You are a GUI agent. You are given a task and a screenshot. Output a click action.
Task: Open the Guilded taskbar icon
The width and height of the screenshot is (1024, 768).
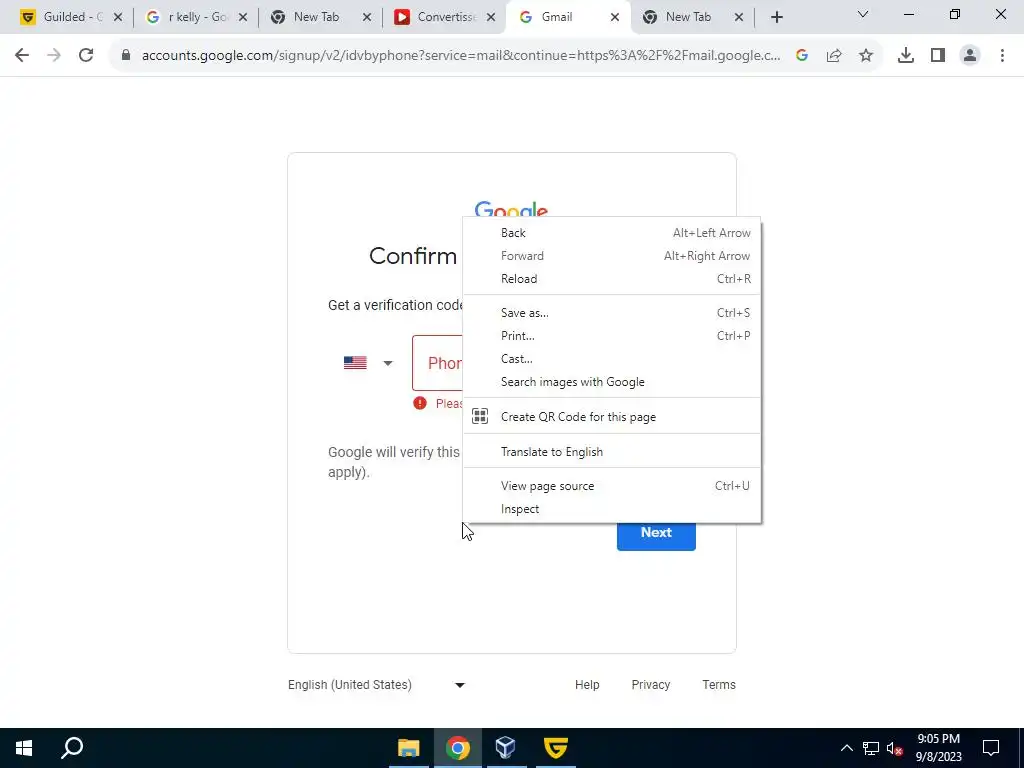tap(555, 748)
